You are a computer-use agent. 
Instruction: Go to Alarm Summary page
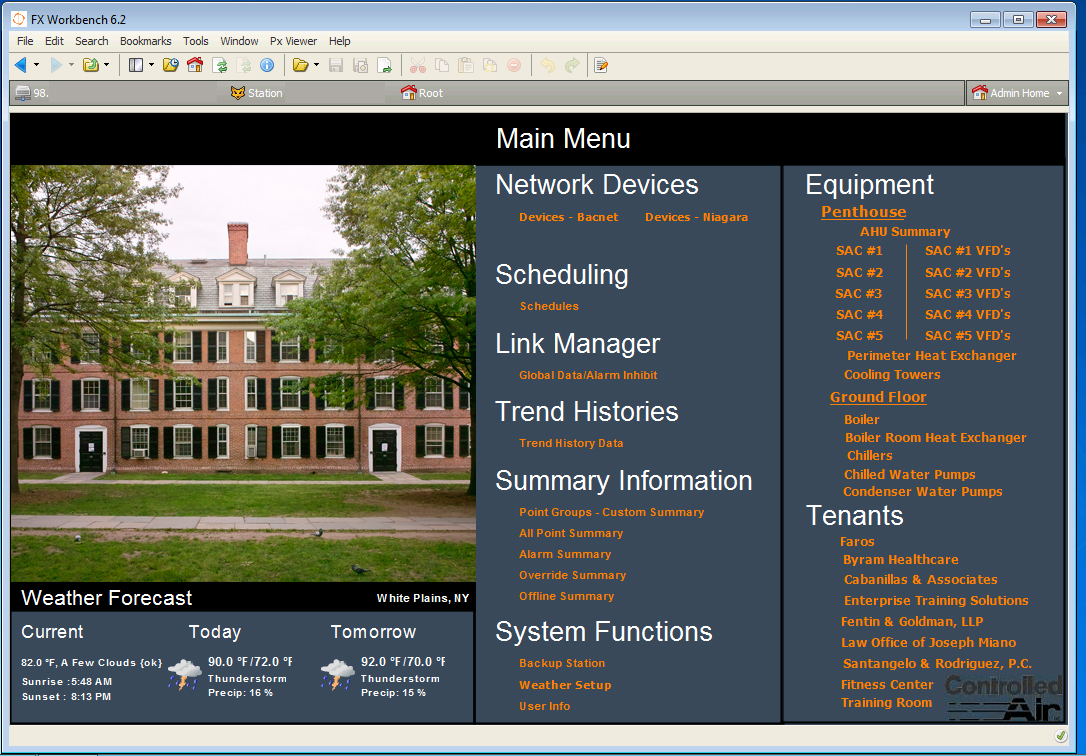[564, 554]
